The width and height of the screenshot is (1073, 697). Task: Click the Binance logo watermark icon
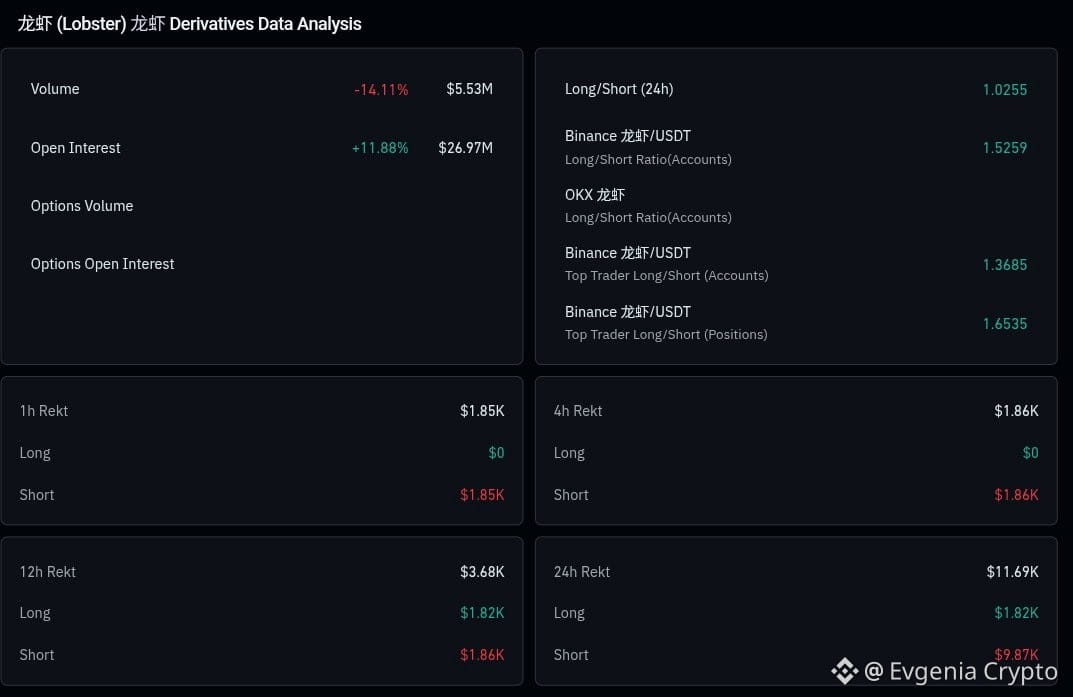844,671
